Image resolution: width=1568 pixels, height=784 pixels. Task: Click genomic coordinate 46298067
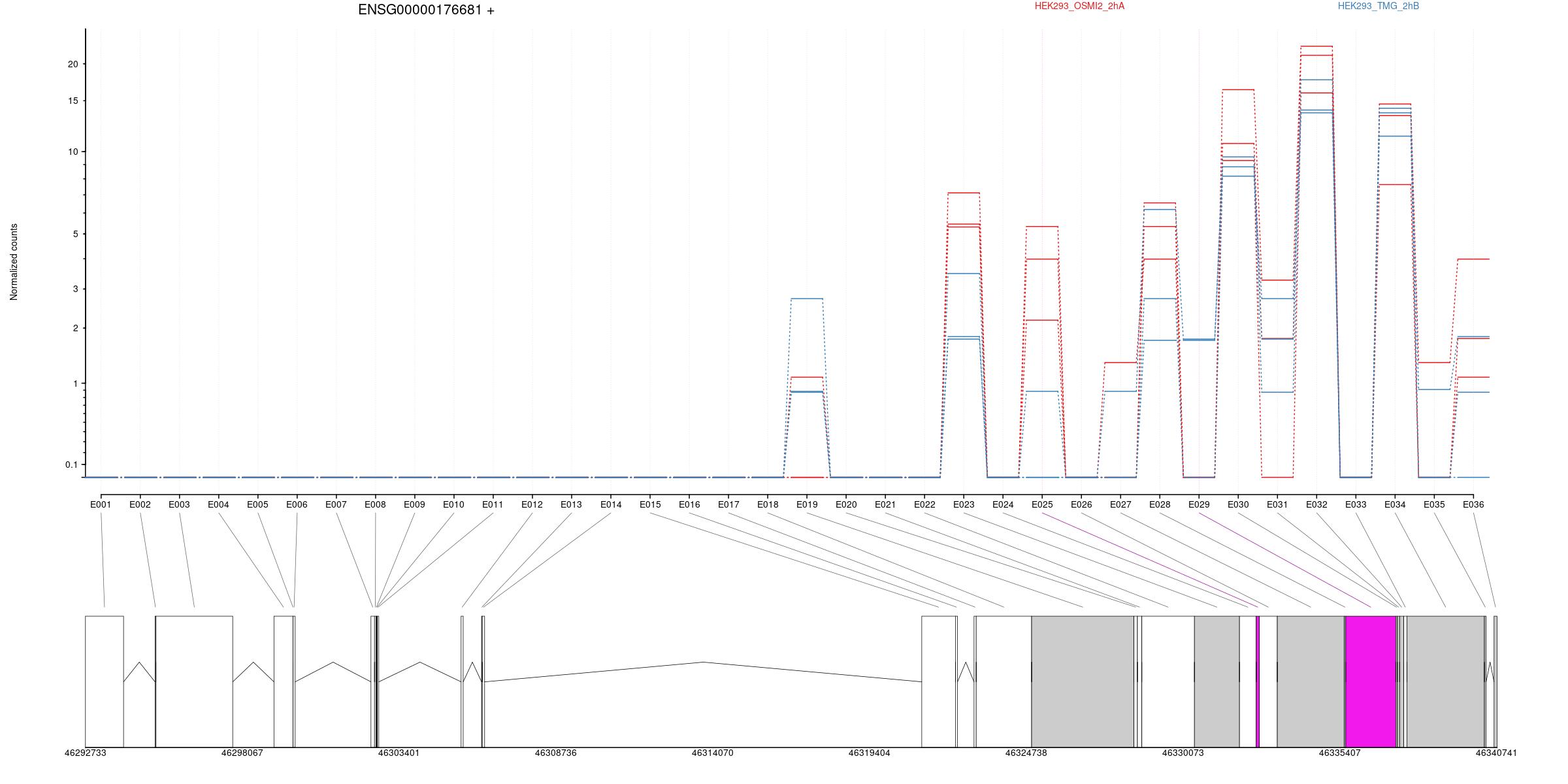(x=242, y=753)
